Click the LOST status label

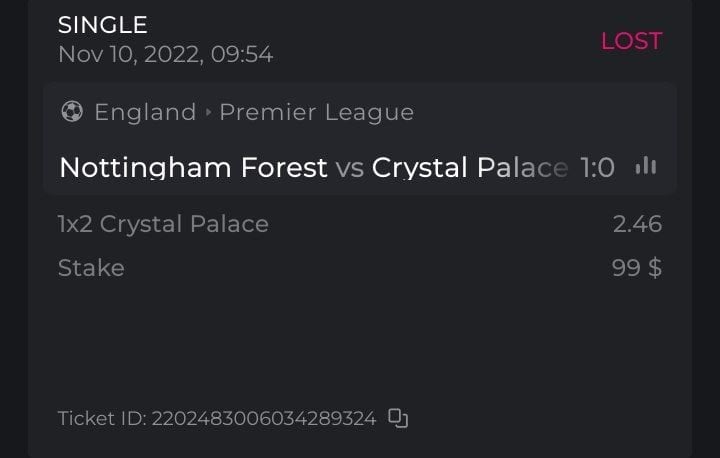[631, 41]
